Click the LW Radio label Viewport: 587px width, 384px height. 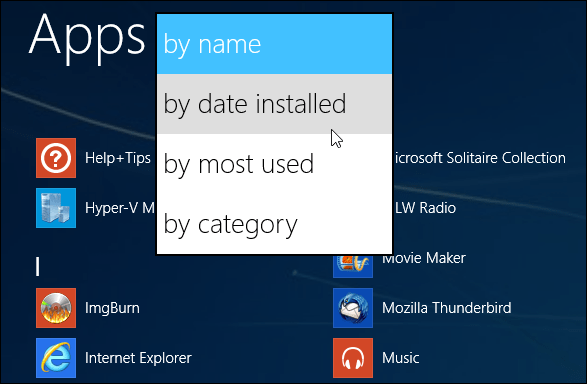point(425,208)
